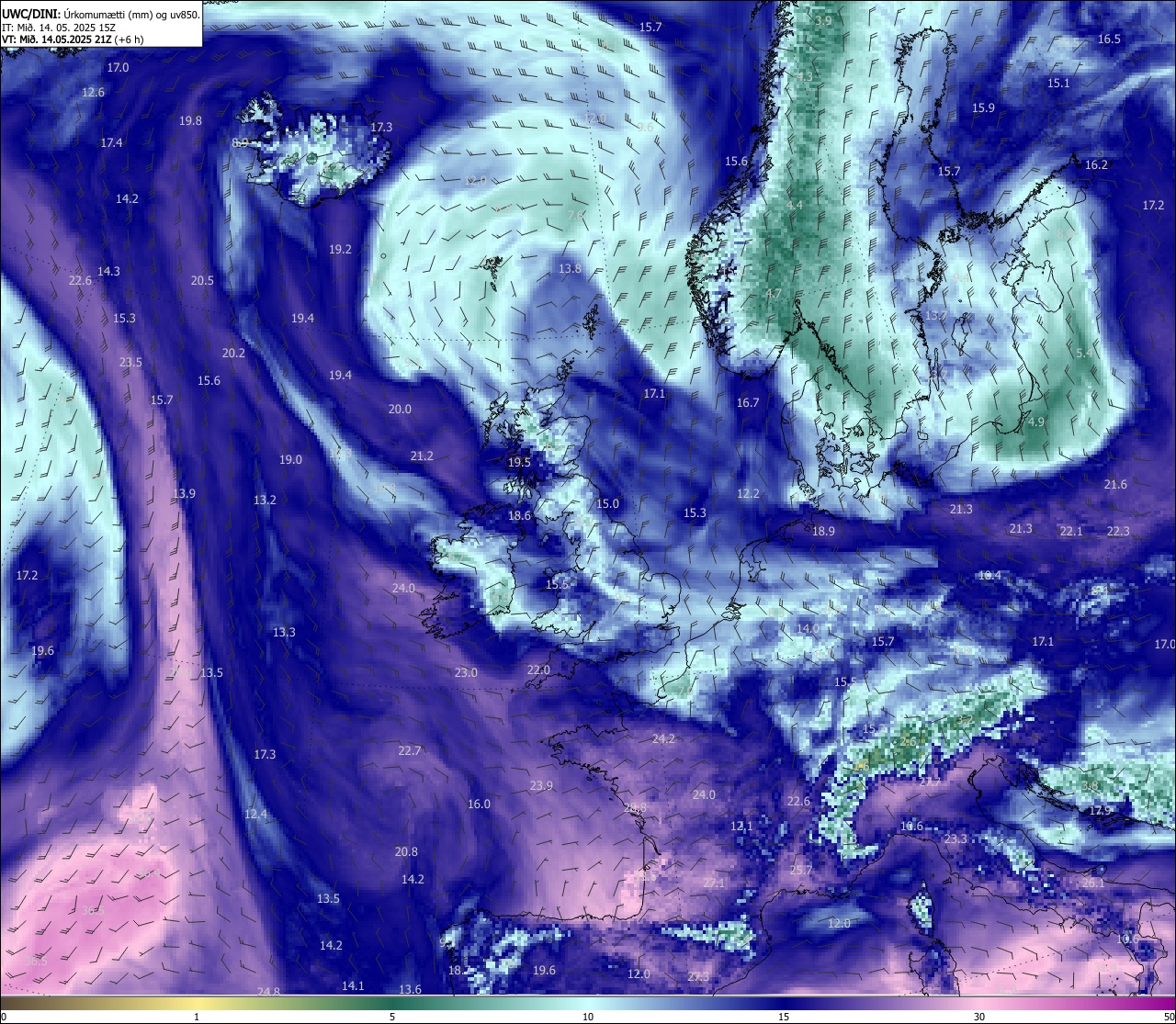Click the map value 22.1
1176x1024 pixels.
coord(1071,531)
